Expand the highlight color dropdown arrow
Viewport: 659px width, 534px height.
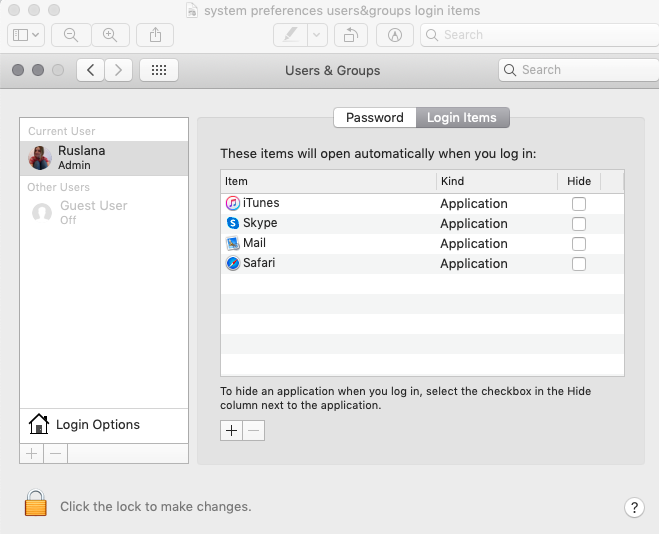coord(317,35)
